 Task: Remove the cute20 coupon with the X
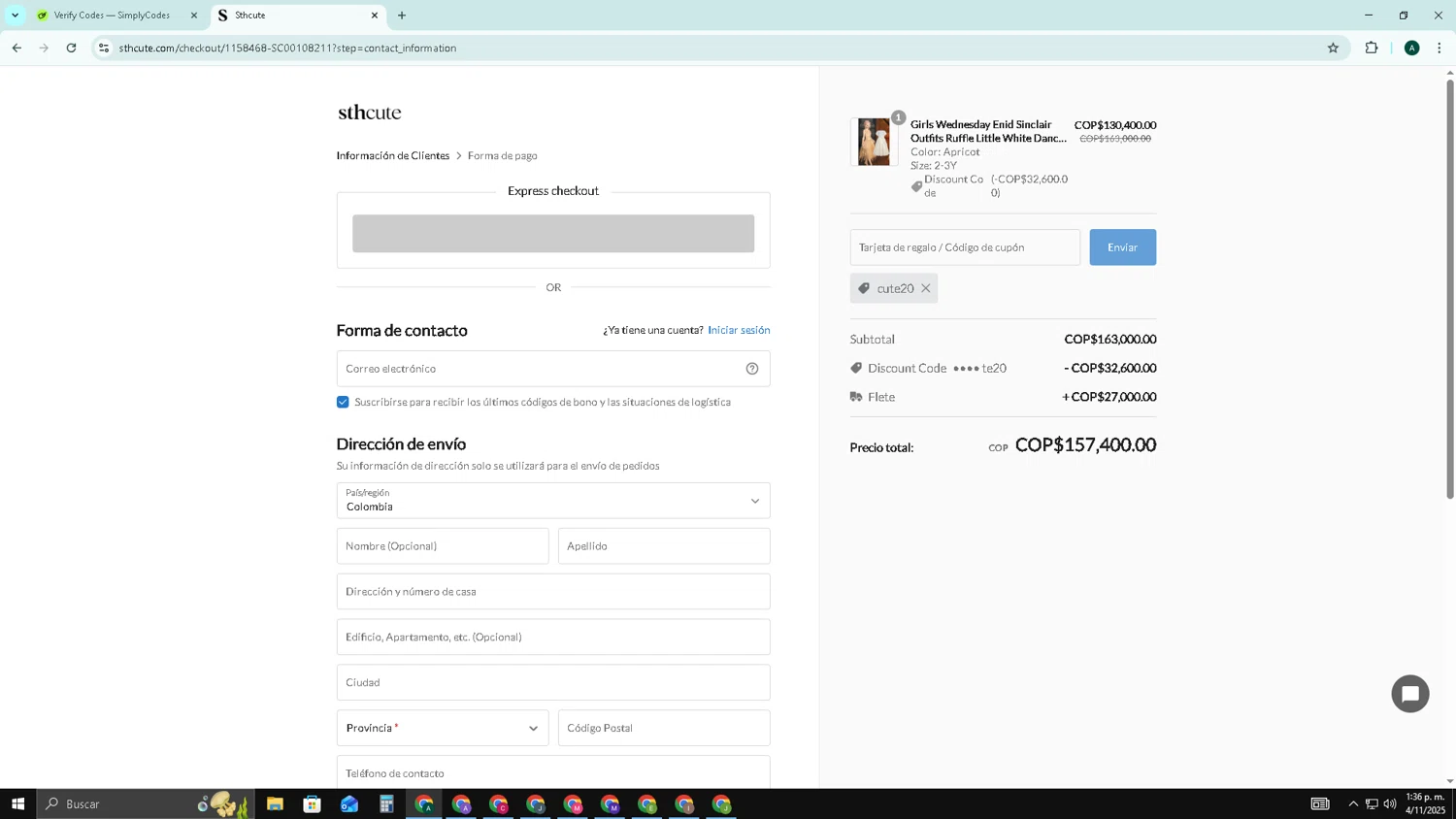[x=926, y=288]
